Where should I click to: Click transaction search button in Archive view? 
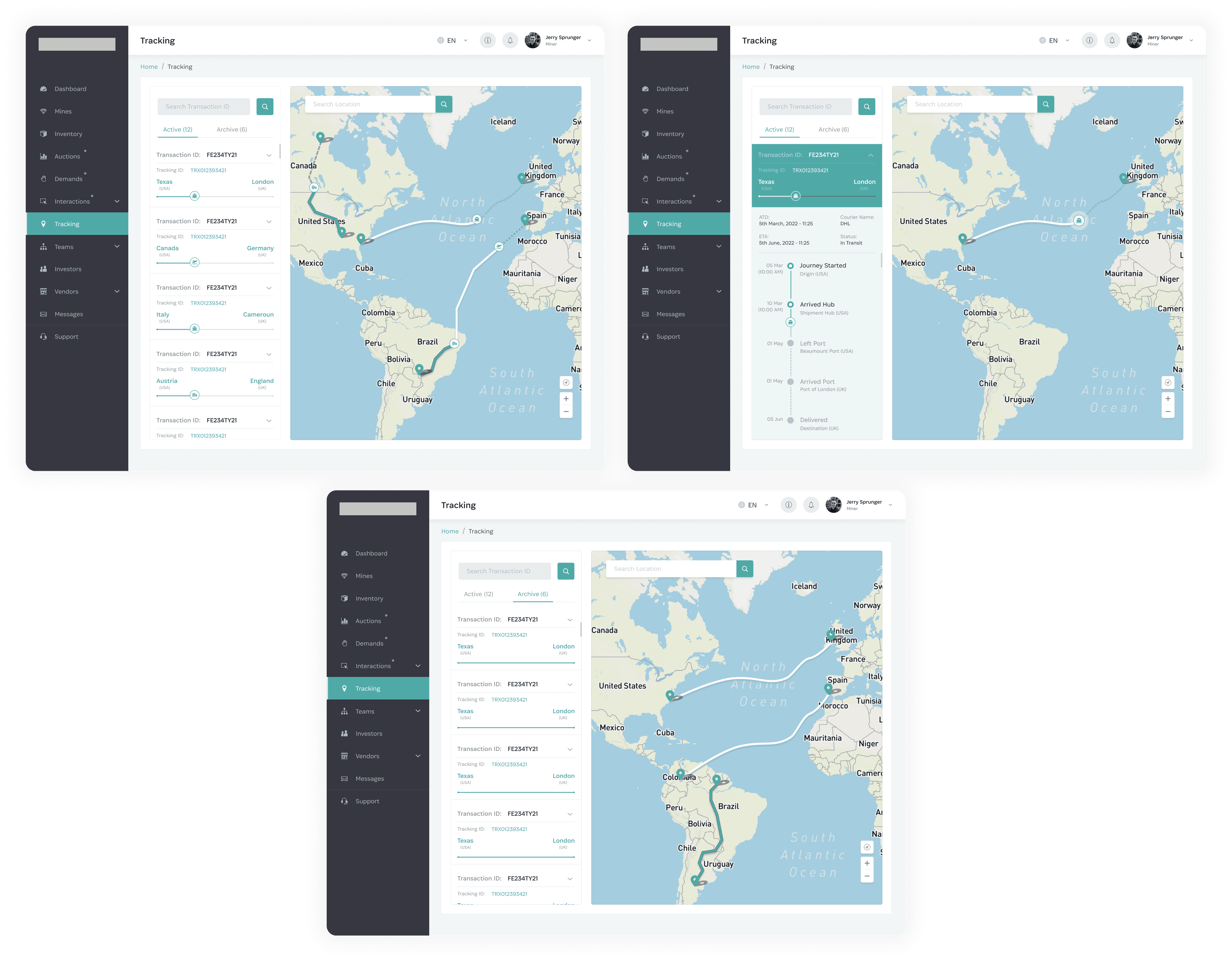[x=566, y=571]
